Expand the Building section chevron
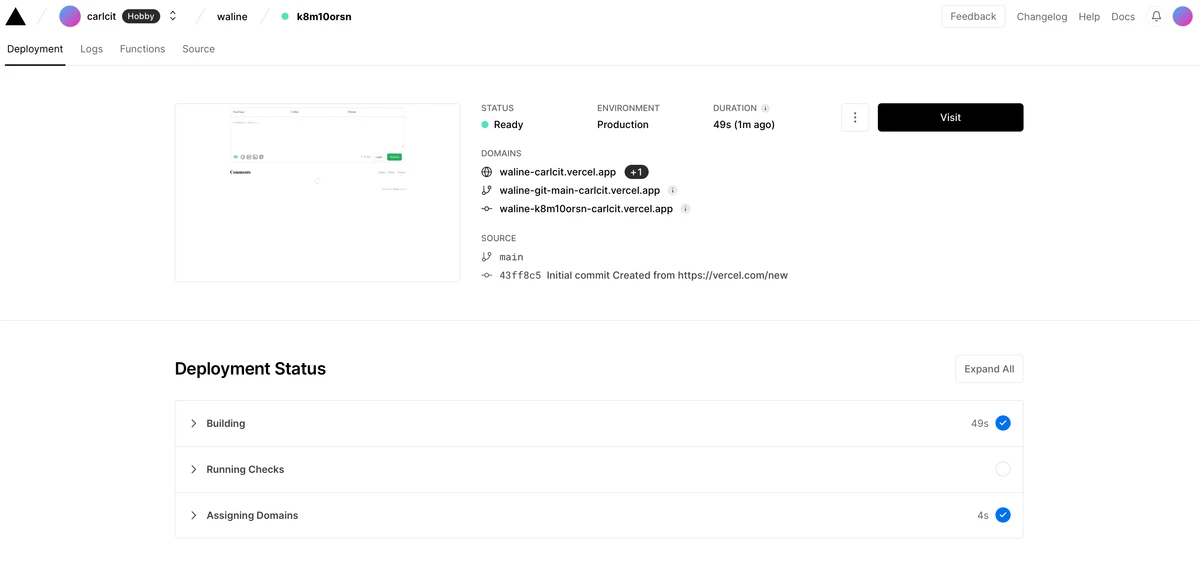The height and width of the screenshot is (568, 1199). [193, 424]
